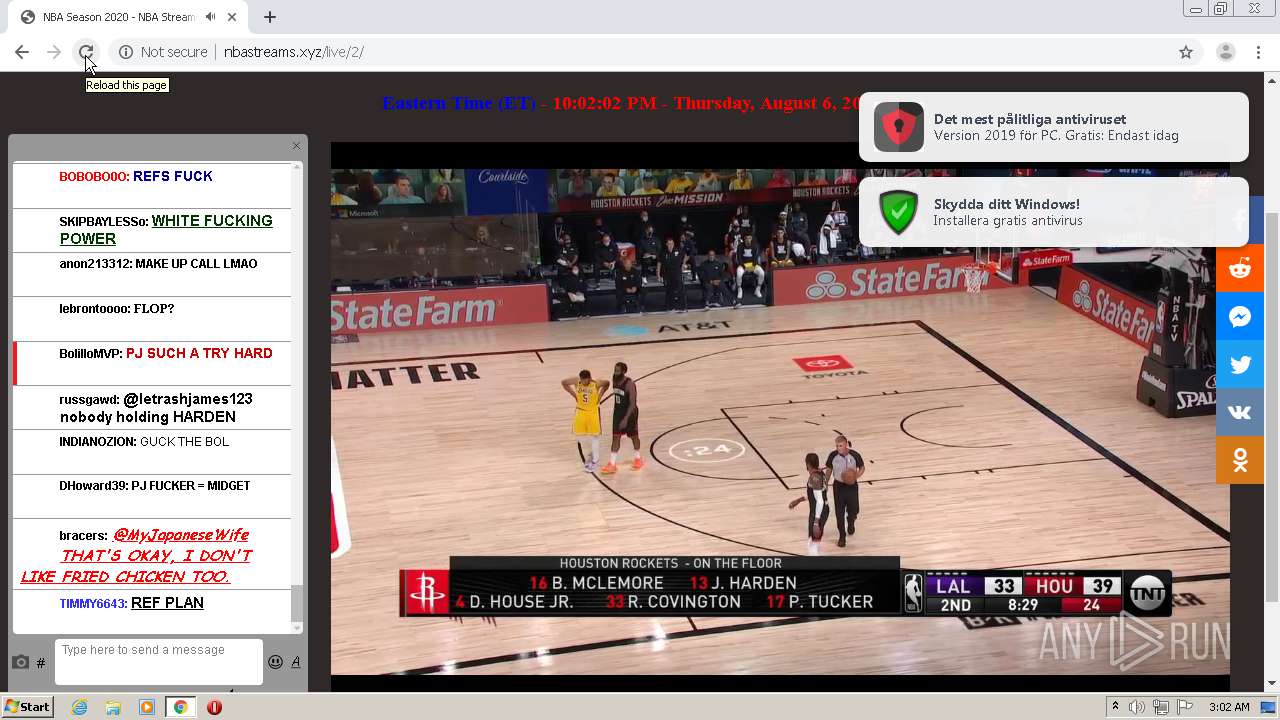Open Windows Media Player from the taskbar
Viewport: 1280px width, 720px height.
(x=147, y=707)
